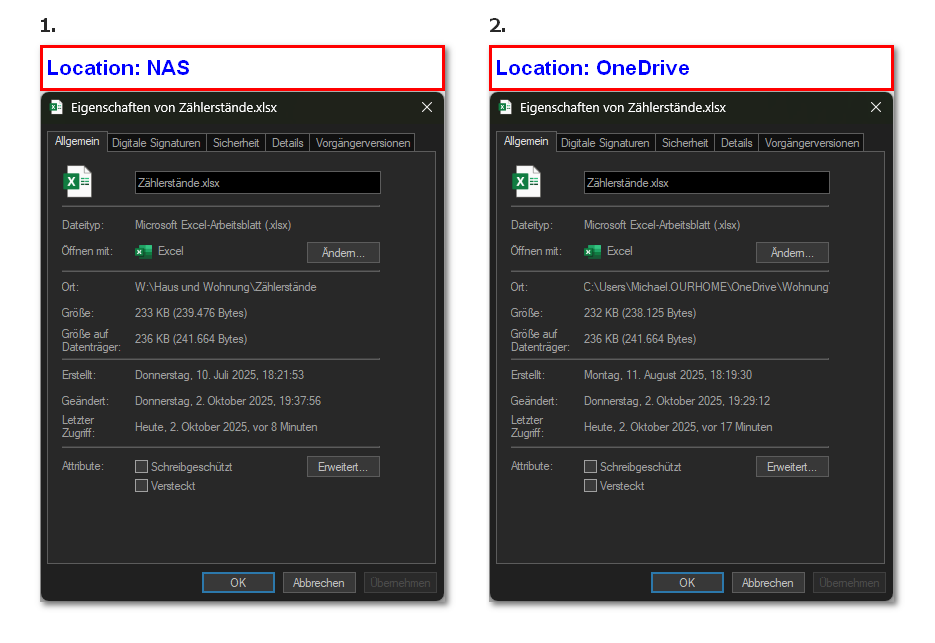Viewport: 935px width, 643px height.
Task: Close the OneDrive properties dialog with the X
Action: click(876, 107)
